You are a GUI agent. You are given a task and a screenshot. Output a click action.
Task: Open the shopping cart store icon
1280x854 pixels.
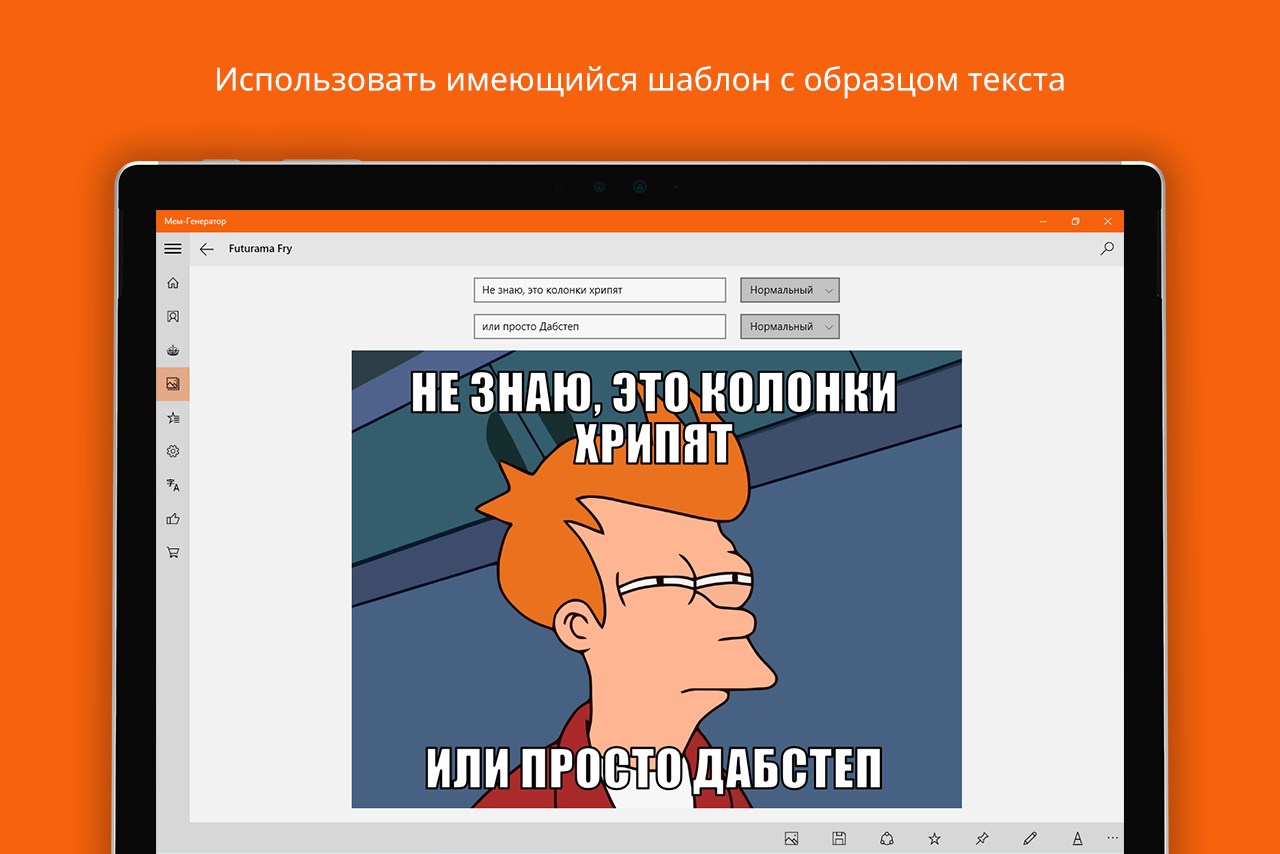click(173, 552)
